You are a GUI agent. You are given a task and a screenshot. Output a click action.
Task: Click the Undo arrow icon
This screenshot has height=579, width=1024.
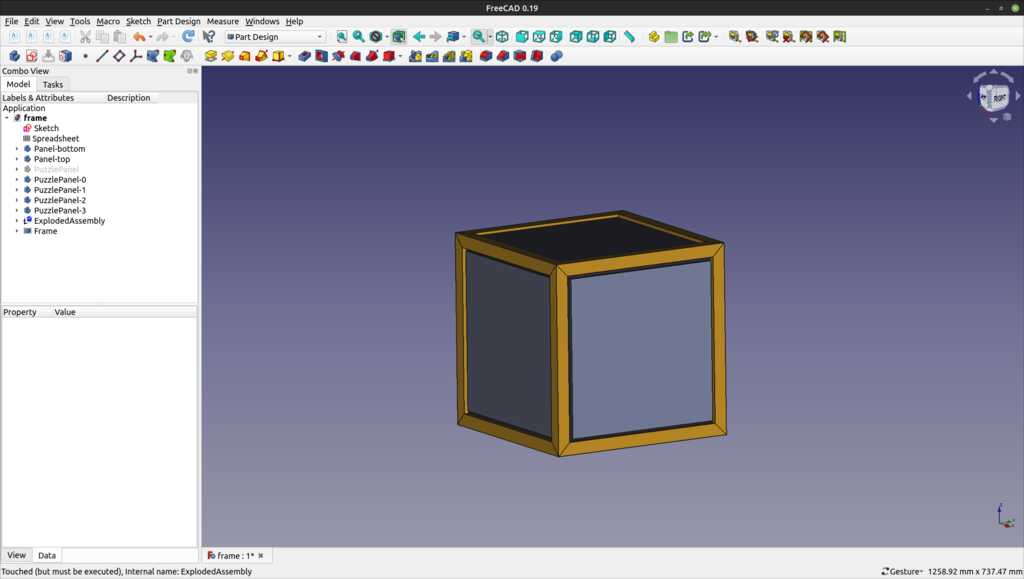tap(139, 37)
